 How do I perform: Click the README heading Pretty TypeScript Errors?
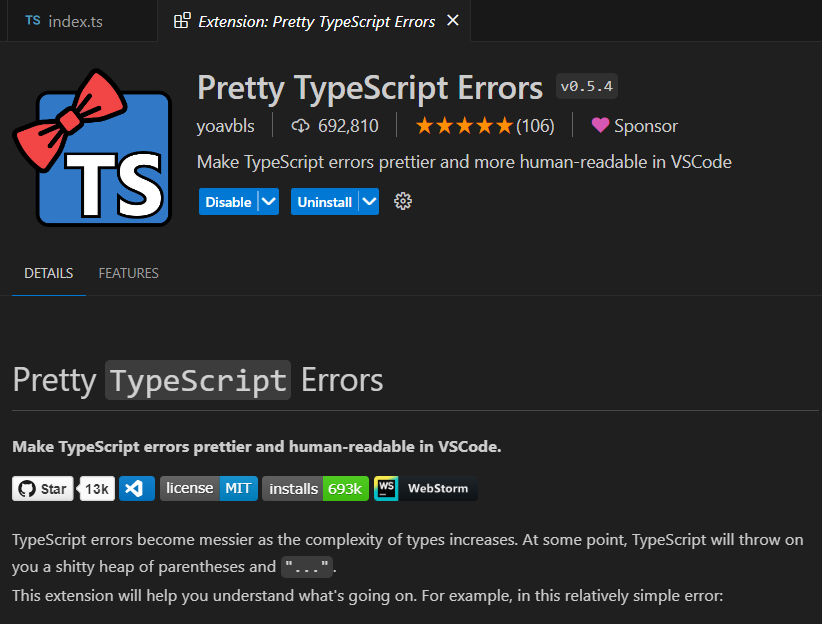pos(198,380)
